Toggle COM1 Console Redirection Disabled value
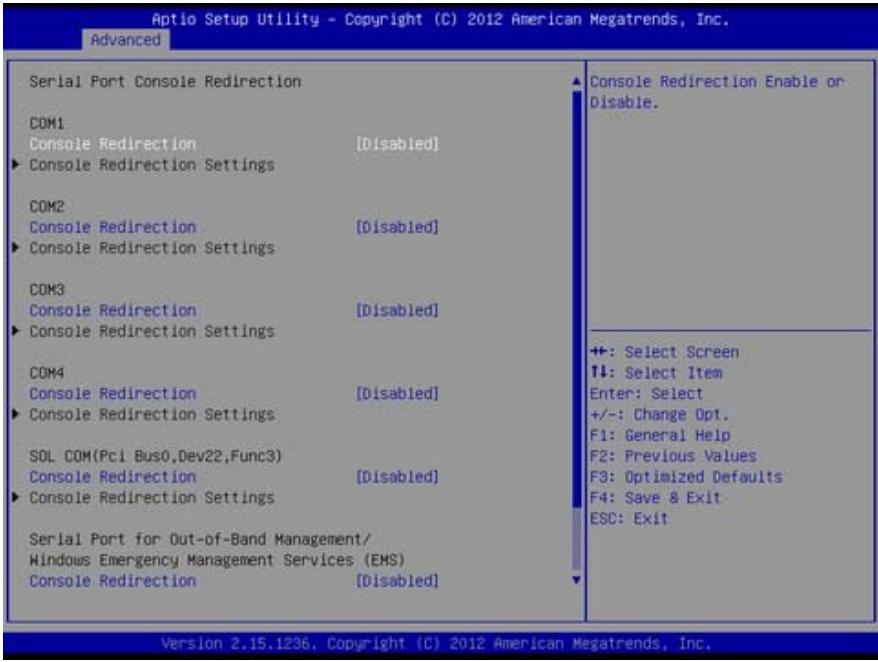Viewport: 878px width, 662px height. click(x=397, y=144)
